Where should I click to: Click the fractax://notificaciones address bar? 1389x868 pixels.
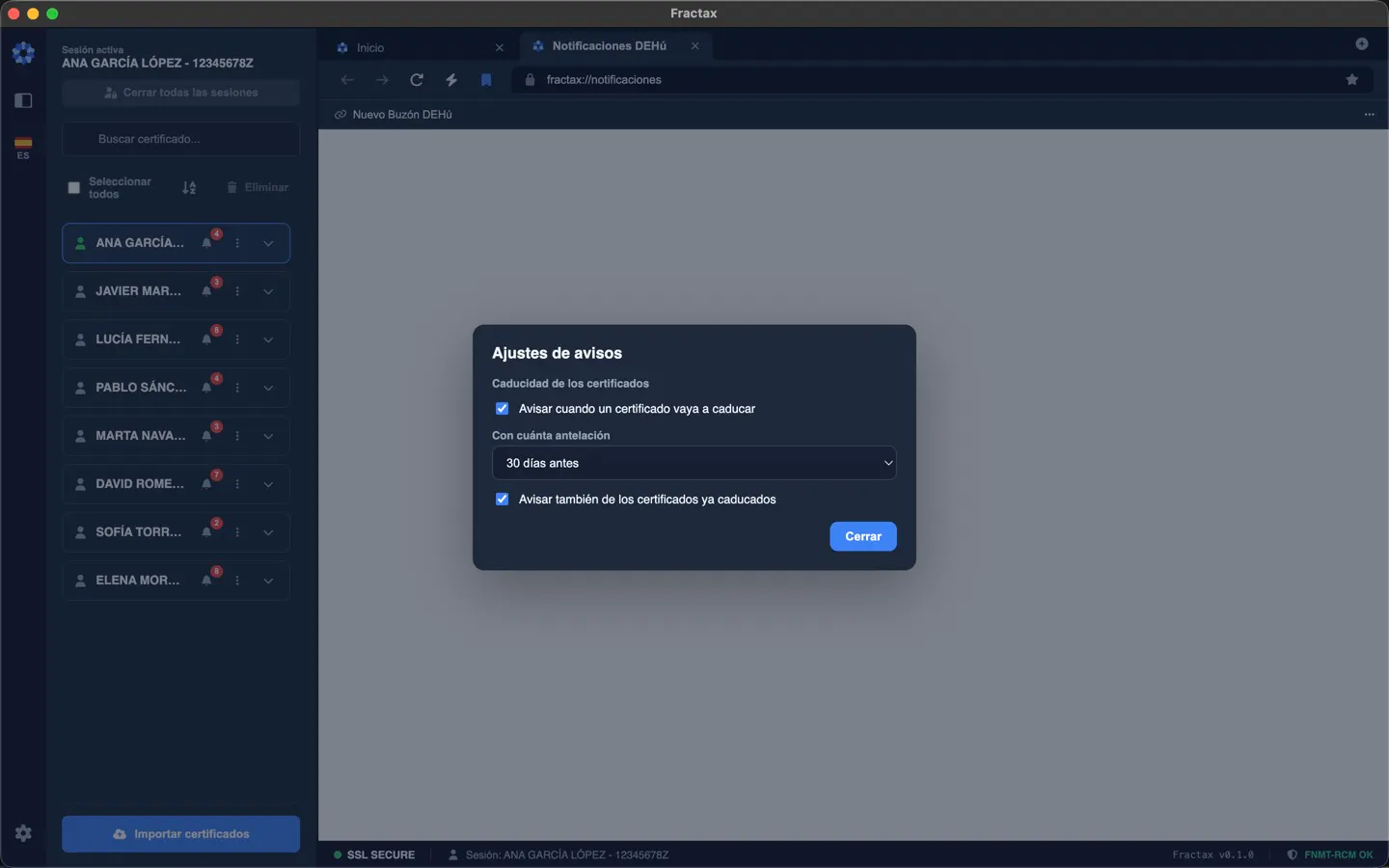pyautogui.click(x=940, y=80)
